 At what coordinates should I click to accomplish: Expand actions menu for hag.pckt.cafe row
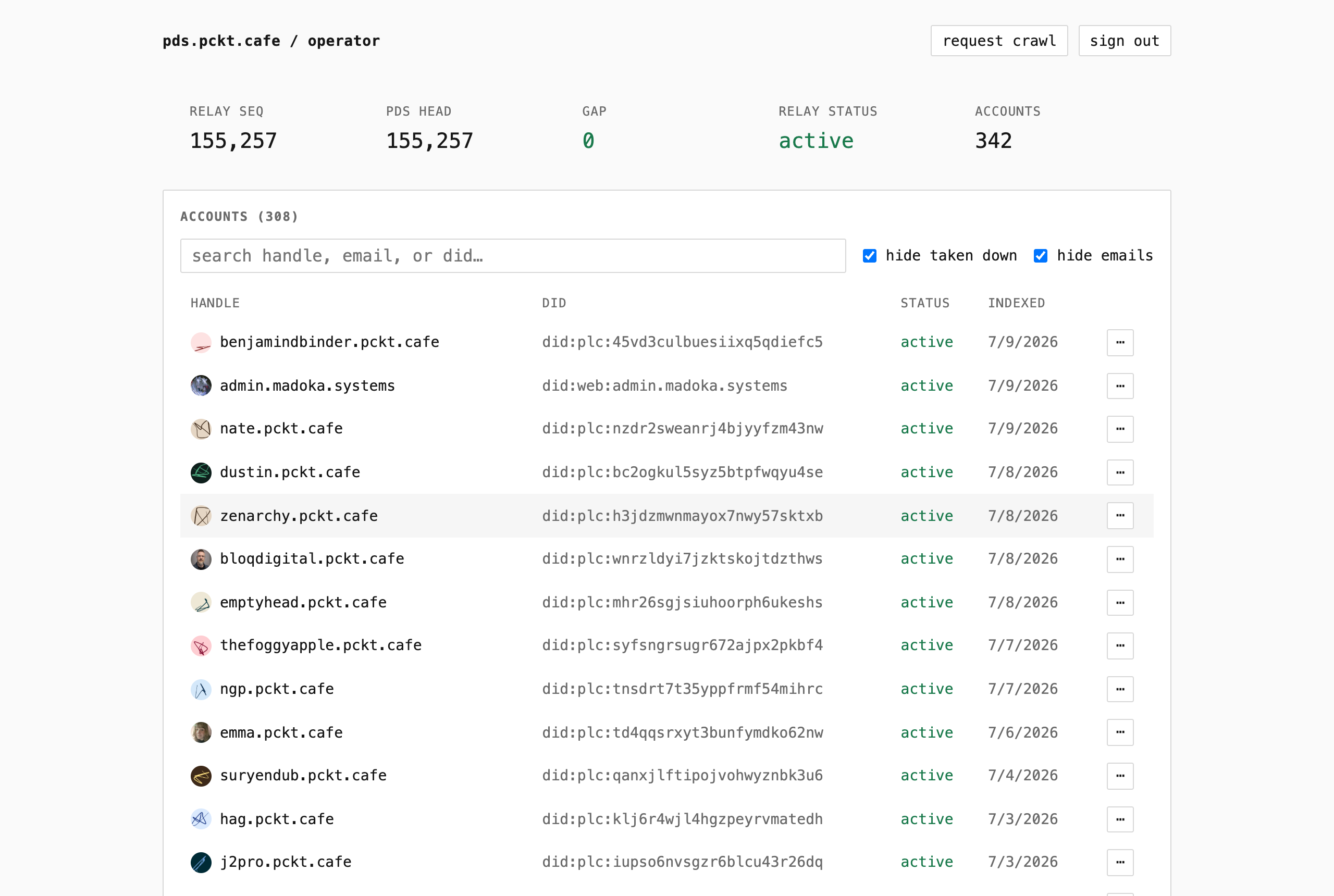[1120, 819]
